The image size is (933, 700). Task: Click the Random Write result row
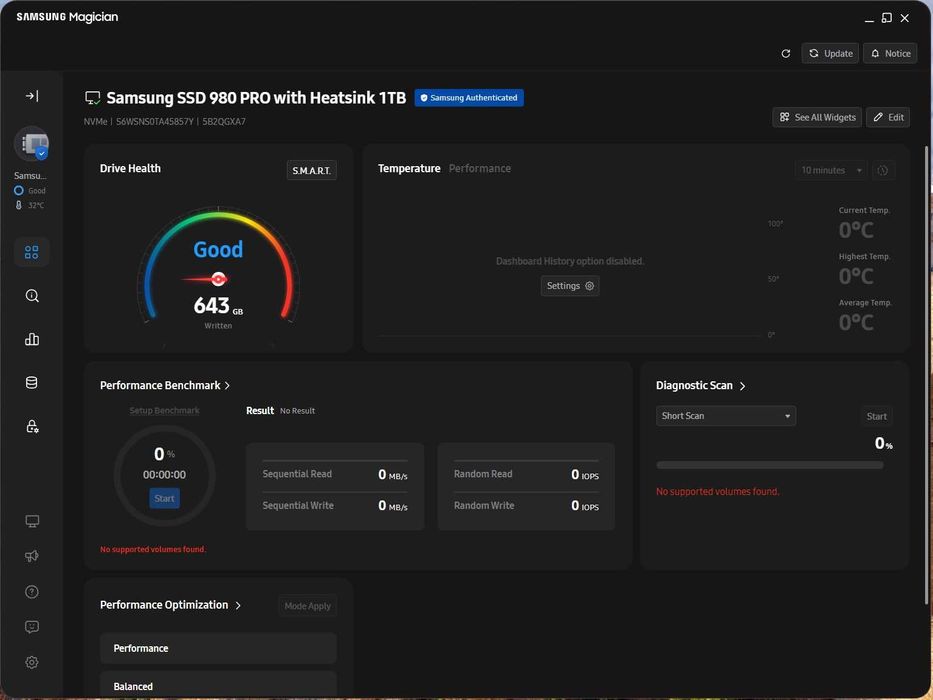click(x=526, y=506)
